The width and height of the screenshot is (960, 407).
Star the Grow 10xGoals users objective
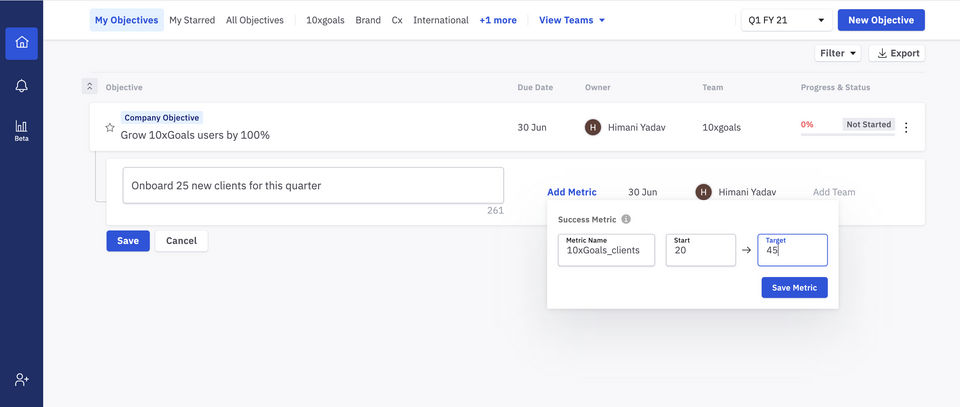(x=110, y=127)
